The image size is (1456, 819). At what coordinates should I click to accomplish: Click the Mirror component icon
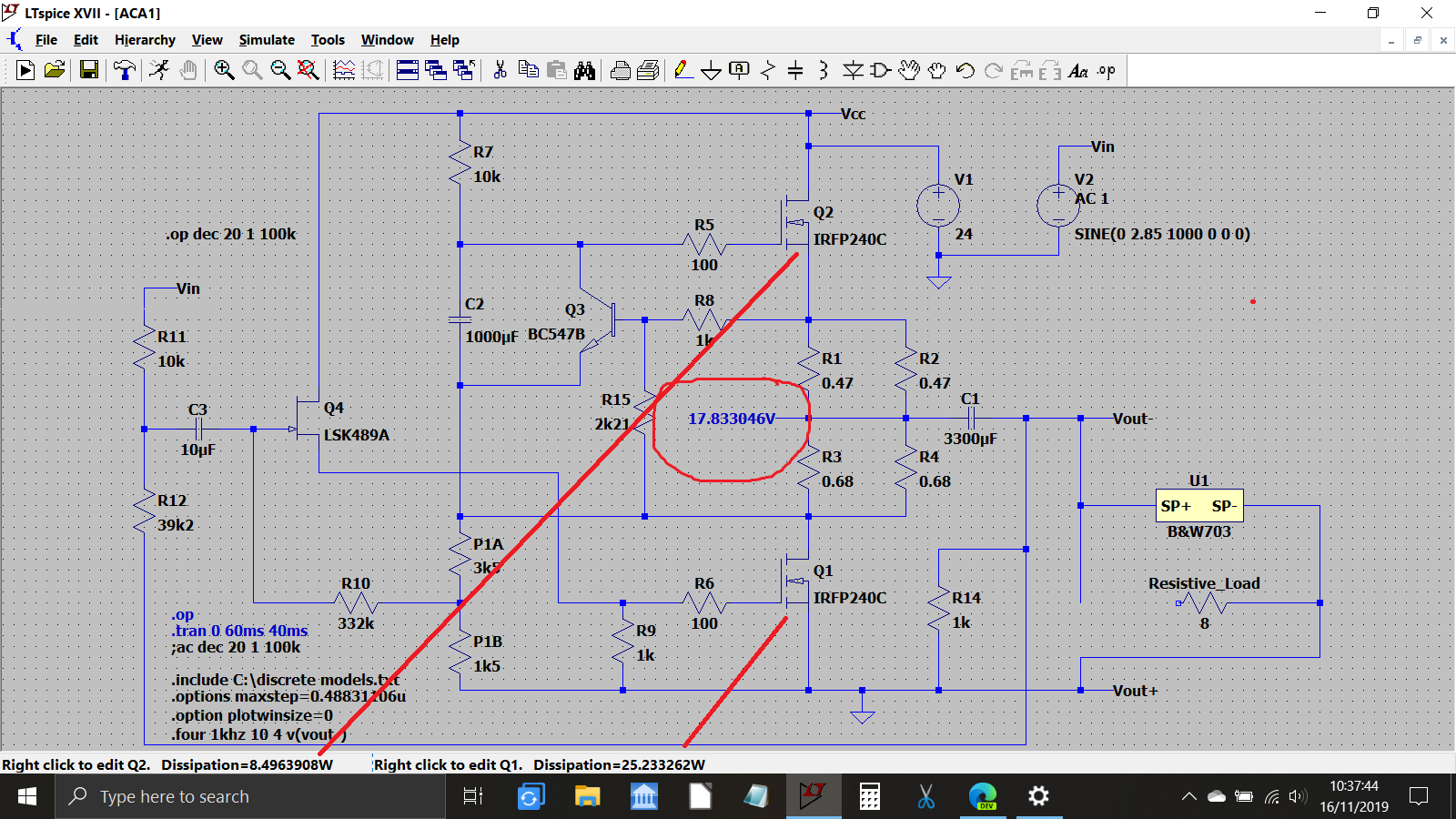[1050, 70]
